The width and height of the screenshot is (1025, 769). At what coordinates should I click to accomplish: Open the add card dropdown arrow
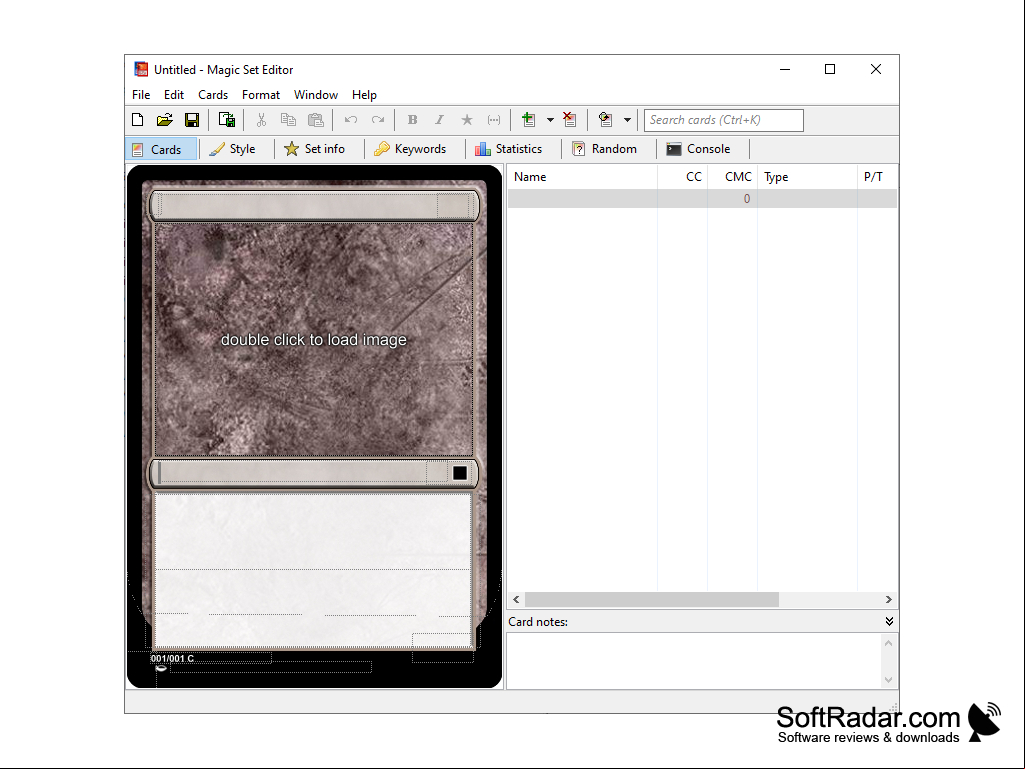[x=550, y=120]
